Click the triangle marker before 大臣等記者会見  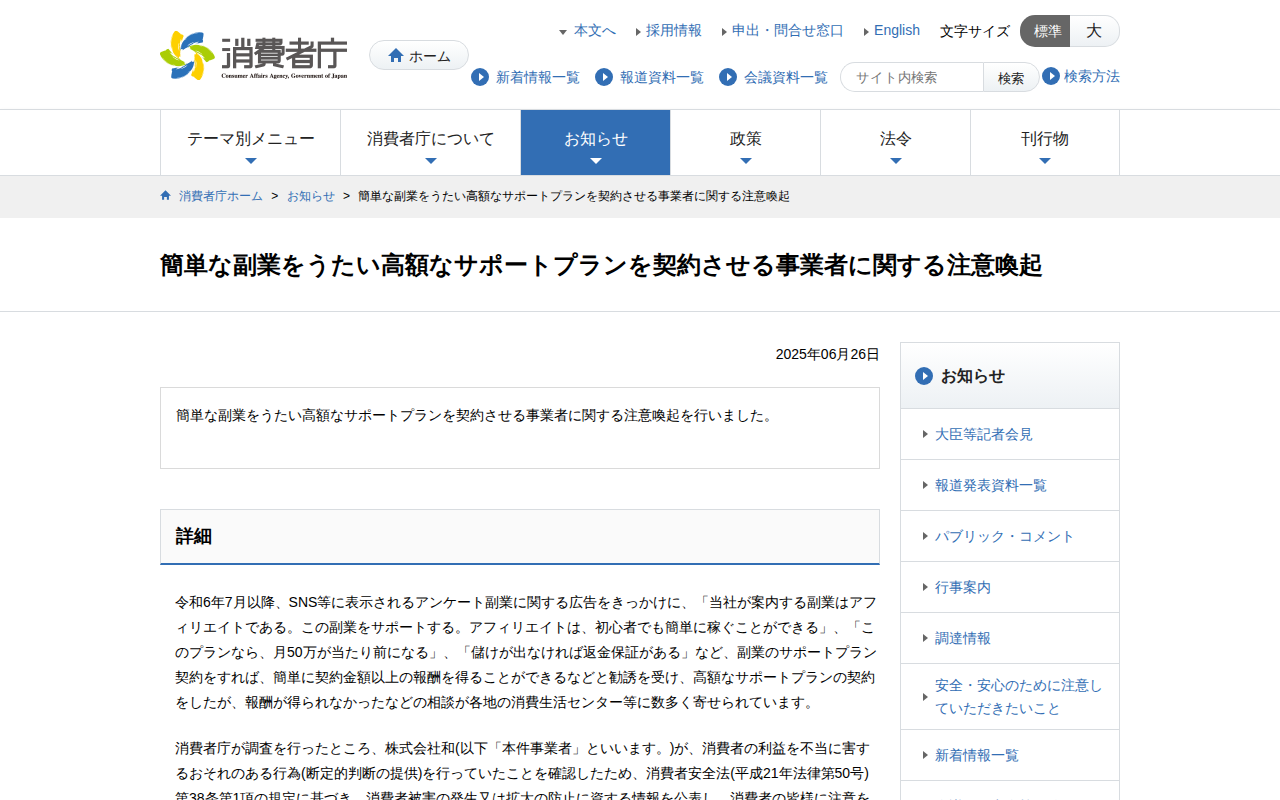[x=925, y=434]
